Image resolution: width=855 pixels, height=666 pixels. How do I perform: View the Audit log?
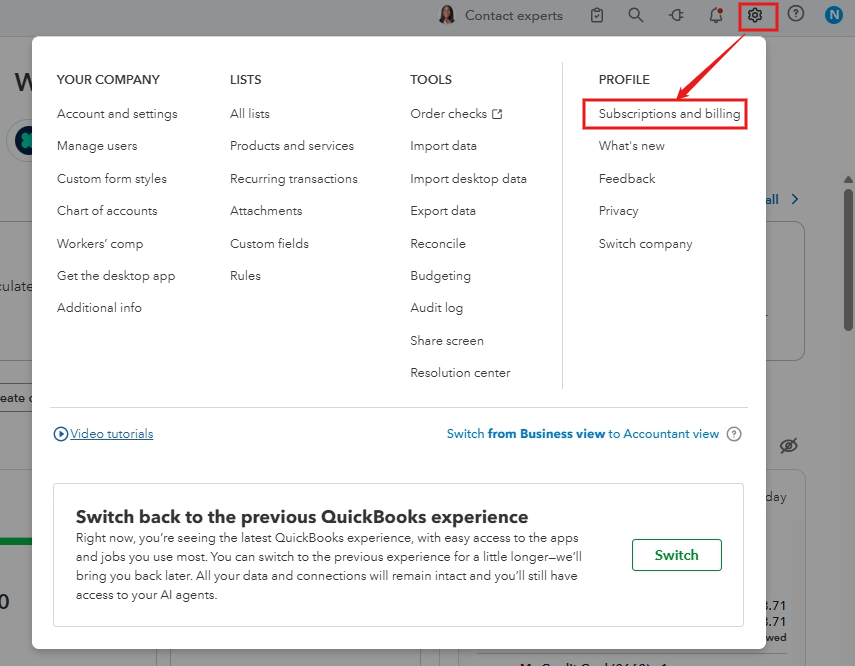pos(437,308)
